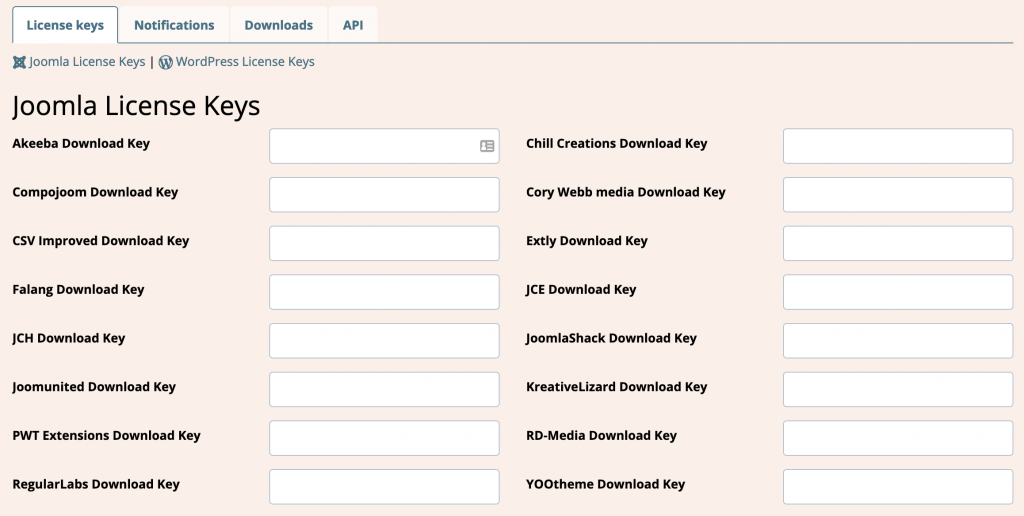Click the JCH Download Key label
1024x516 pixels.
69,338
